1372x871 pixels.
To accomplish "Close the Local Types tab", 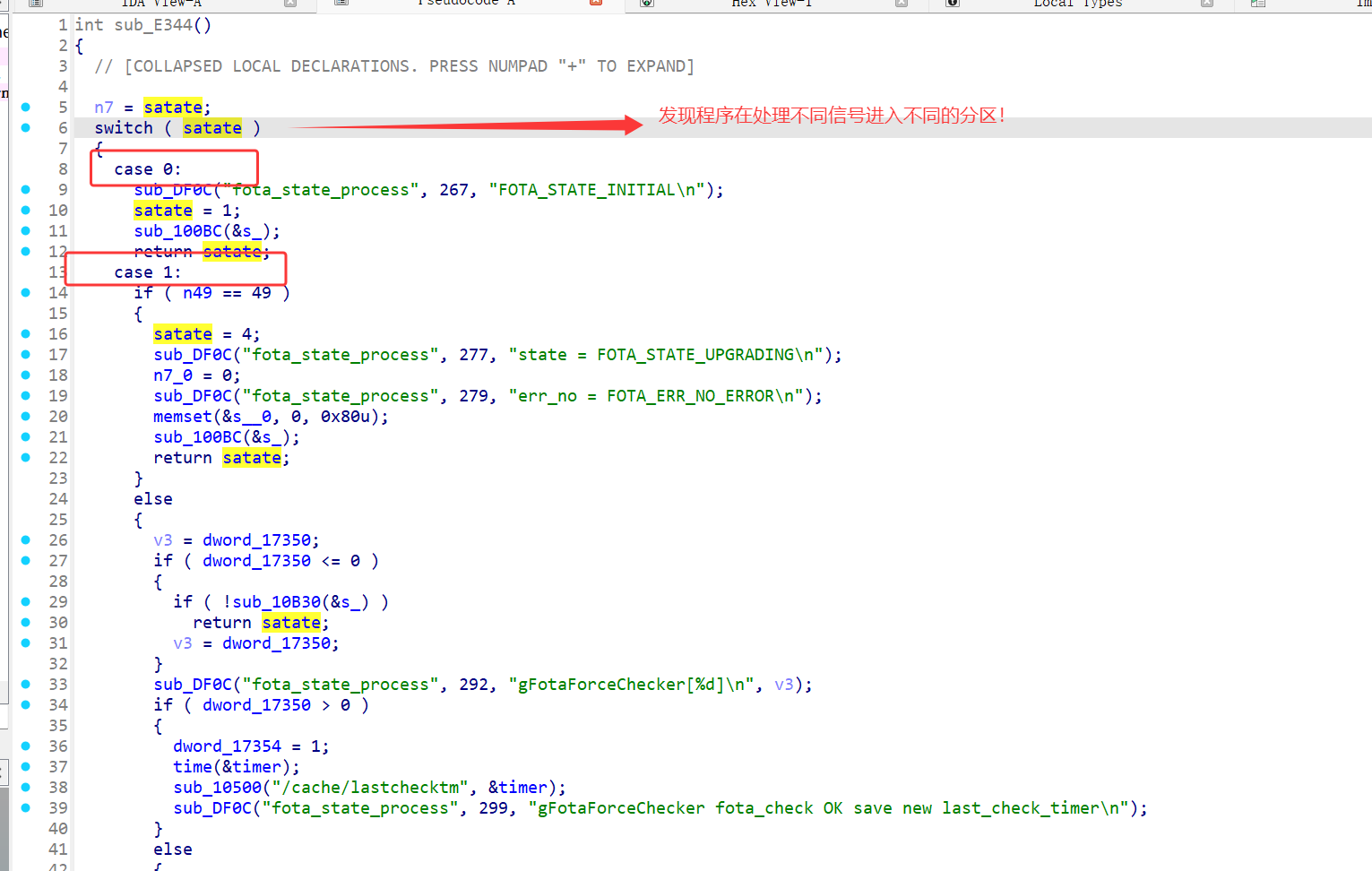I will 1207,3.
